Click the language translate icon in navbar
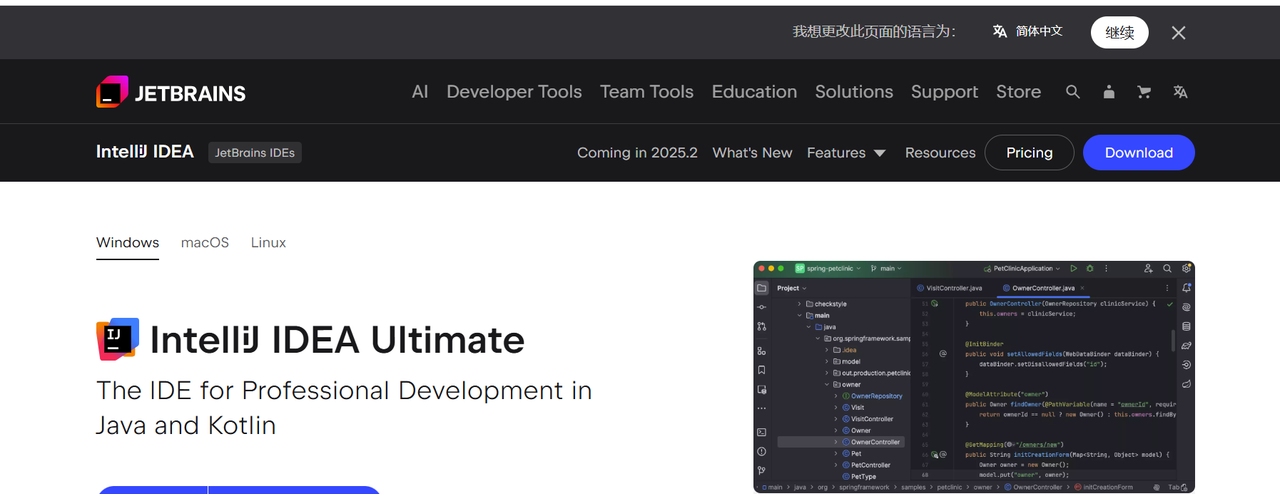Image resolution: width=1280 pixels, height=494 pixels. (x=1180, y=92)
